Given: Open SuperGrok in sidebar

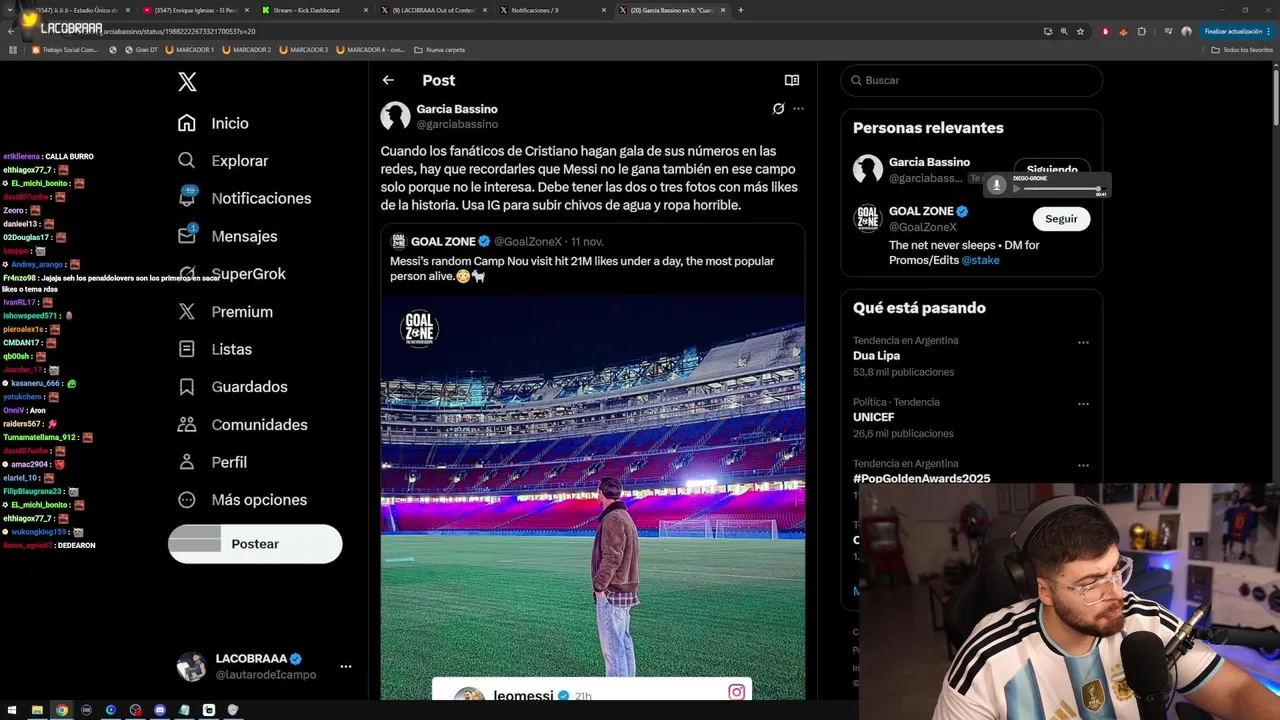Looking at the screenshot, I should 231,274.
